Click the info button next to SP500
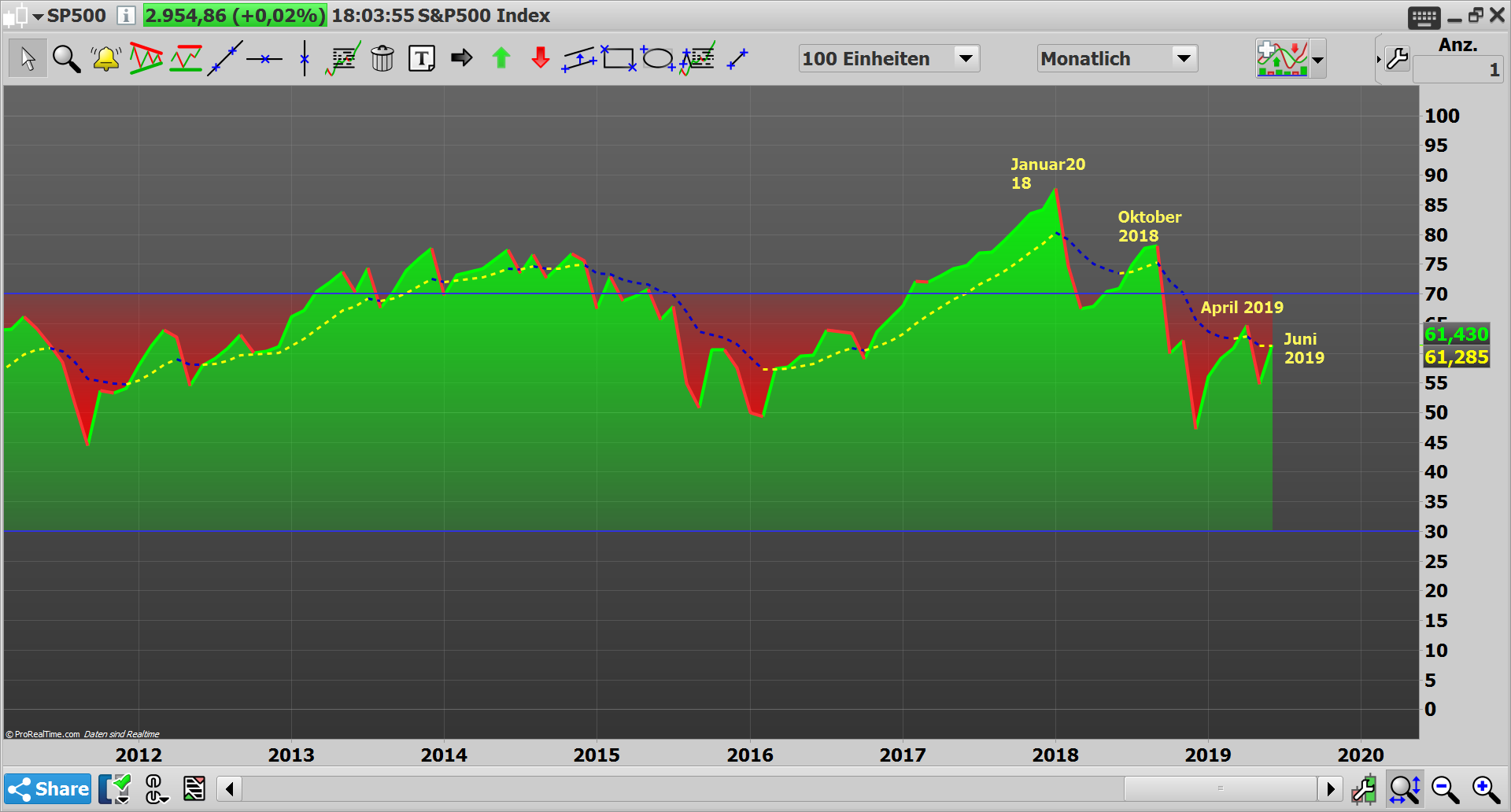This screenshot has width=1511, height=812. pyautogui.click(x=126, y=16)
